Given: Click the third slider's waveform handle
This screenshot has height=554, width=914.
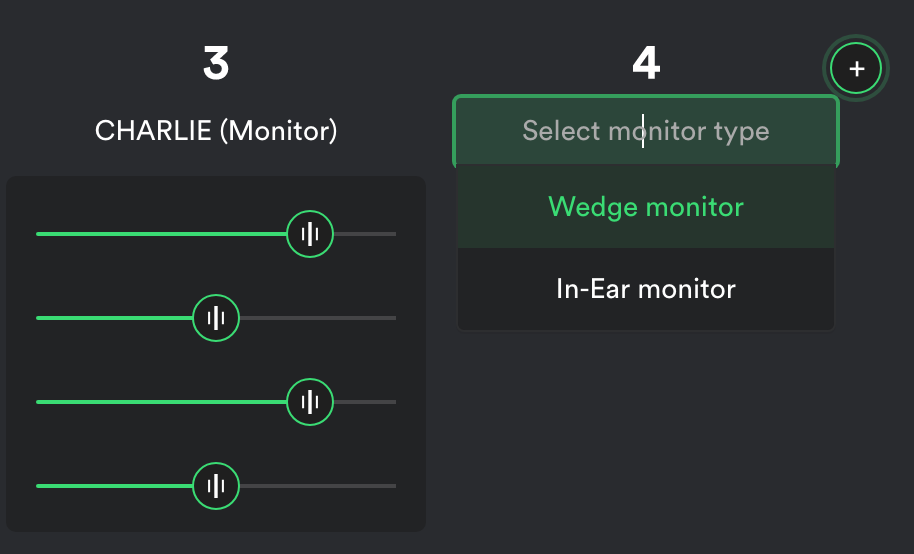Looking at the screenshot, I should pos(310,402).
